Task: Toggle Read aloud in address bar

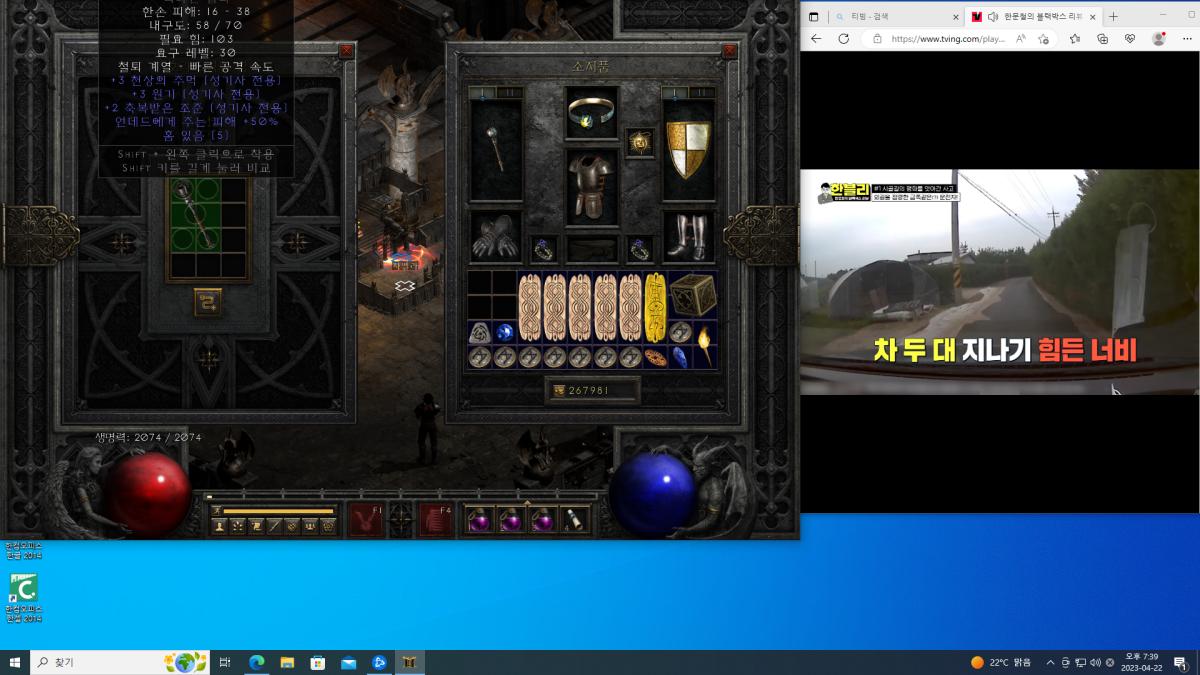Action: pos(1021,39)
